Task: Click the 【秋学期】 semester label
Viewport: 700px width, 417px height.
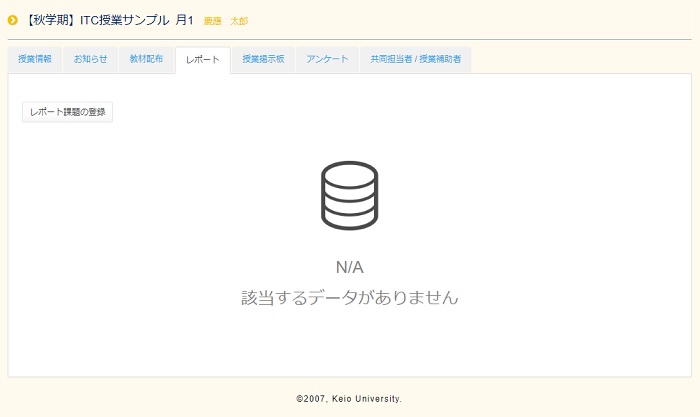Action: pos(52,20)
